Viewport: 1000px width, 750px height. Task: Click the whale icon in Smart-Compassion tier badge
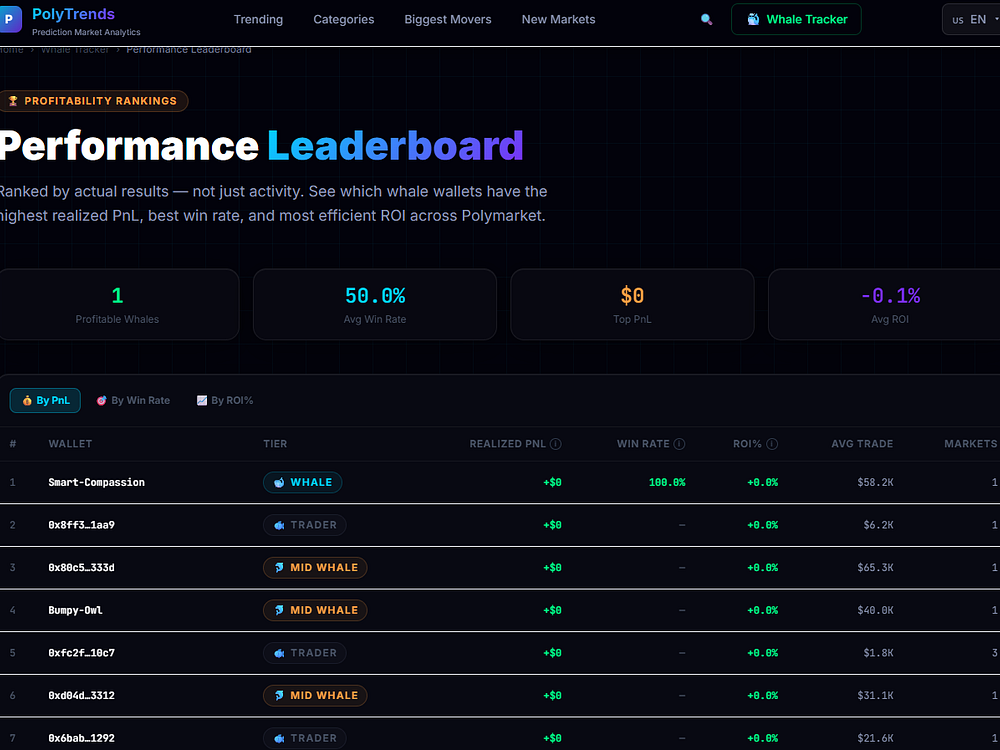[279, 483]
